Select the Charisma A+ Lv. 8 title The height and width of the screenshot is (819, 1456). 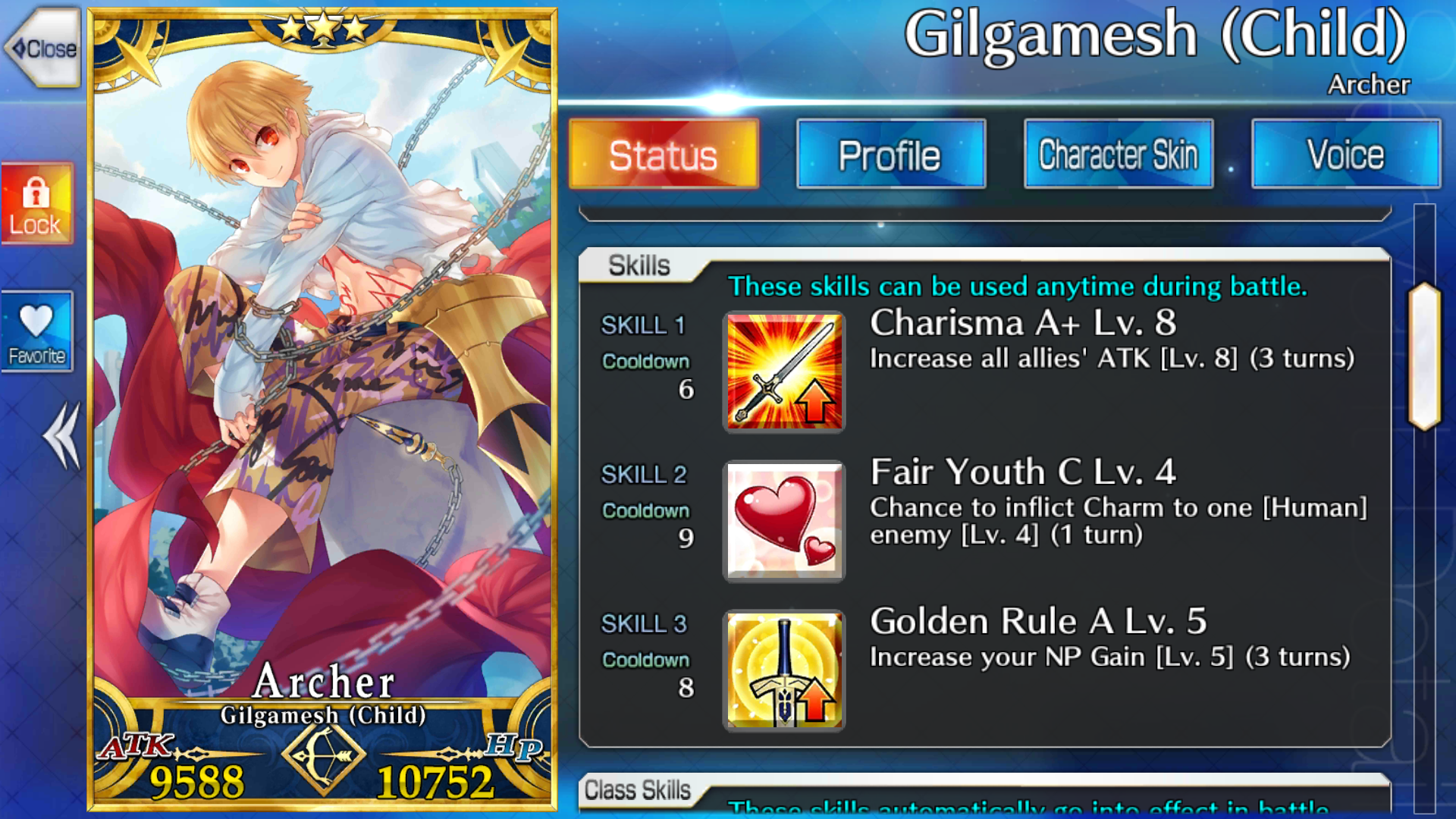tap(1023, 322)
